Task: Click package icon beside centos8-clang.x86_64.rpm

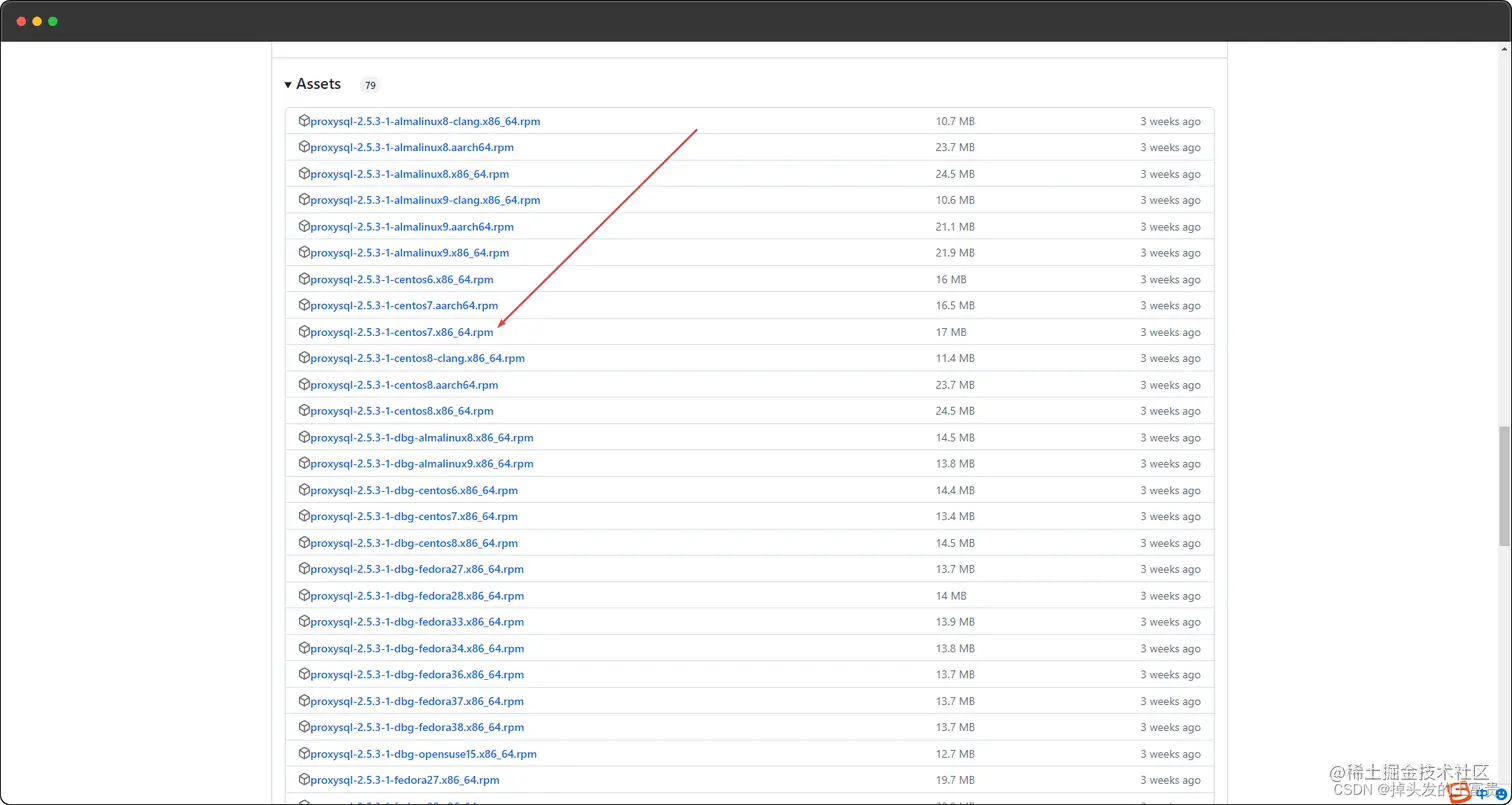Action: point(304,358)
